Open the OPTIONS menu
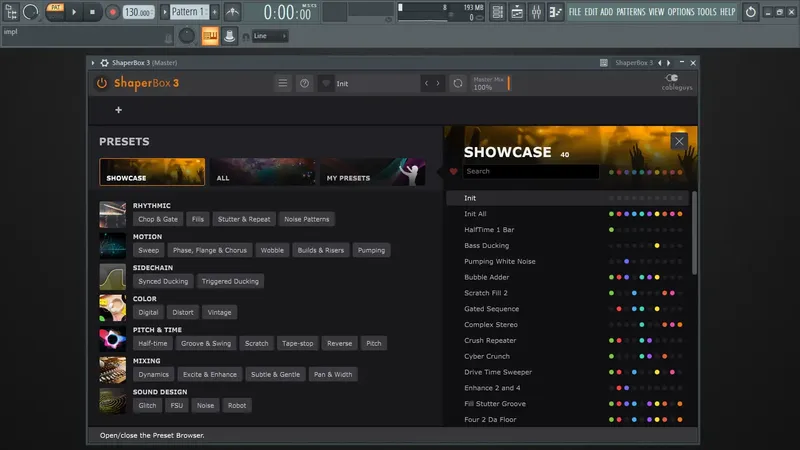 [x=681, y=12]
